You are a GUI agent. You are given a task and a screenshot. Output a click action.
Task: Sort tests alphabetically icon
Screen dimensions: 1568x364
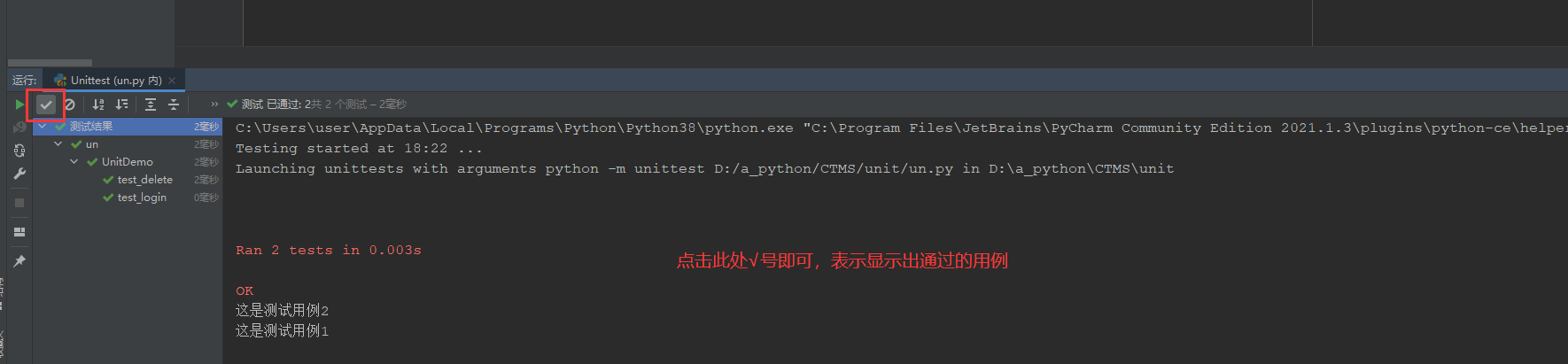(x=98, y=105)
